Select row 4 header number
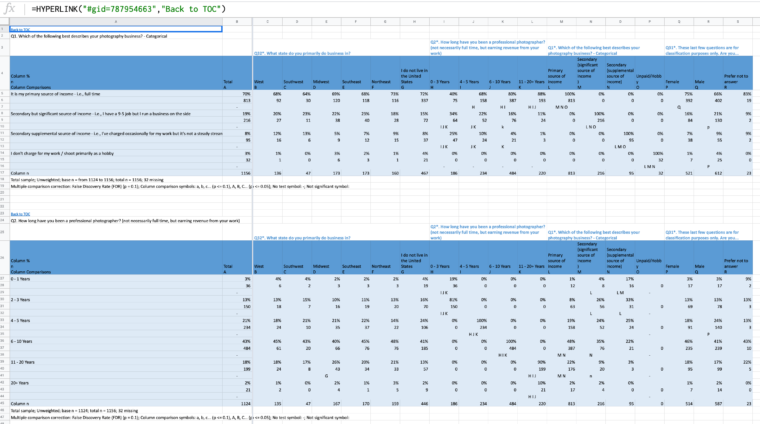 [x=2, y=73]
